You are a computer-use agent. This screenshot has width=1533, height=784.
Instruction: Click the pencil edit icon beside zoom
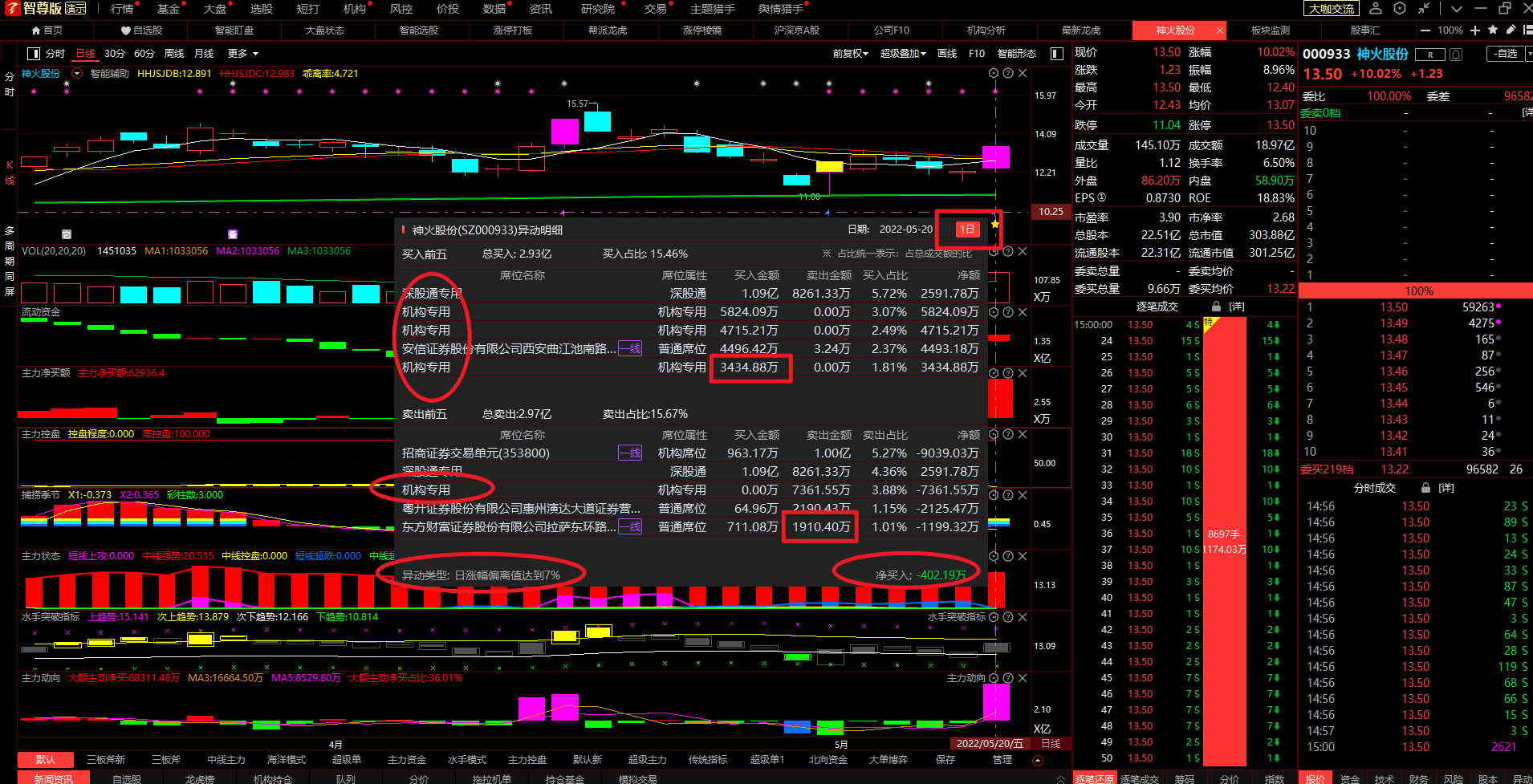(x=1511, y=30)
